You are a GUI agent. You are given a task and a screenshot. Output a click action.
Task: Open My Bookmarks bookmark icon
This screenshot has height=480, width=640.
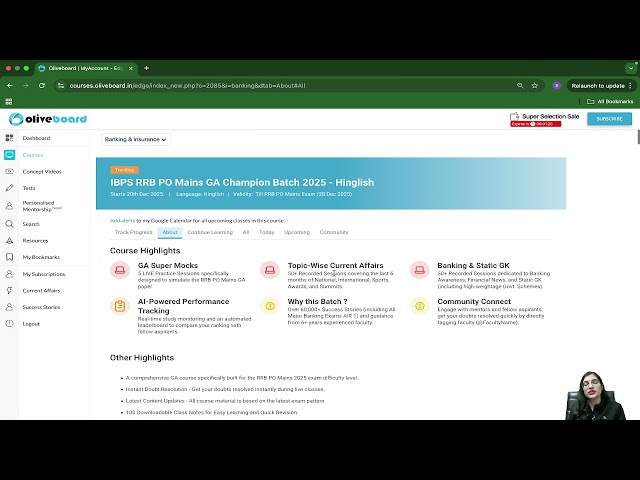click(x=9, y=257)
